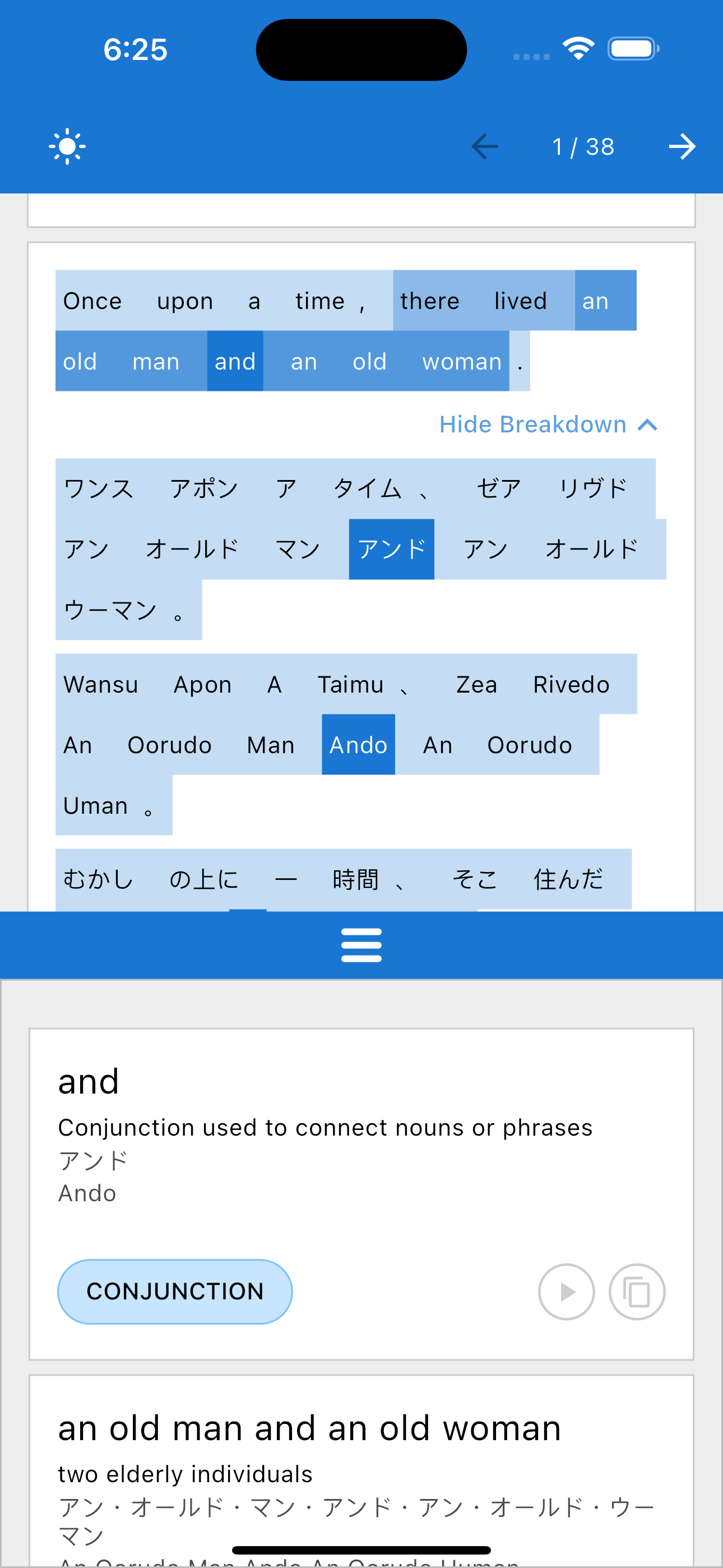Tap the katakana word アンド

tap(391, 549)
